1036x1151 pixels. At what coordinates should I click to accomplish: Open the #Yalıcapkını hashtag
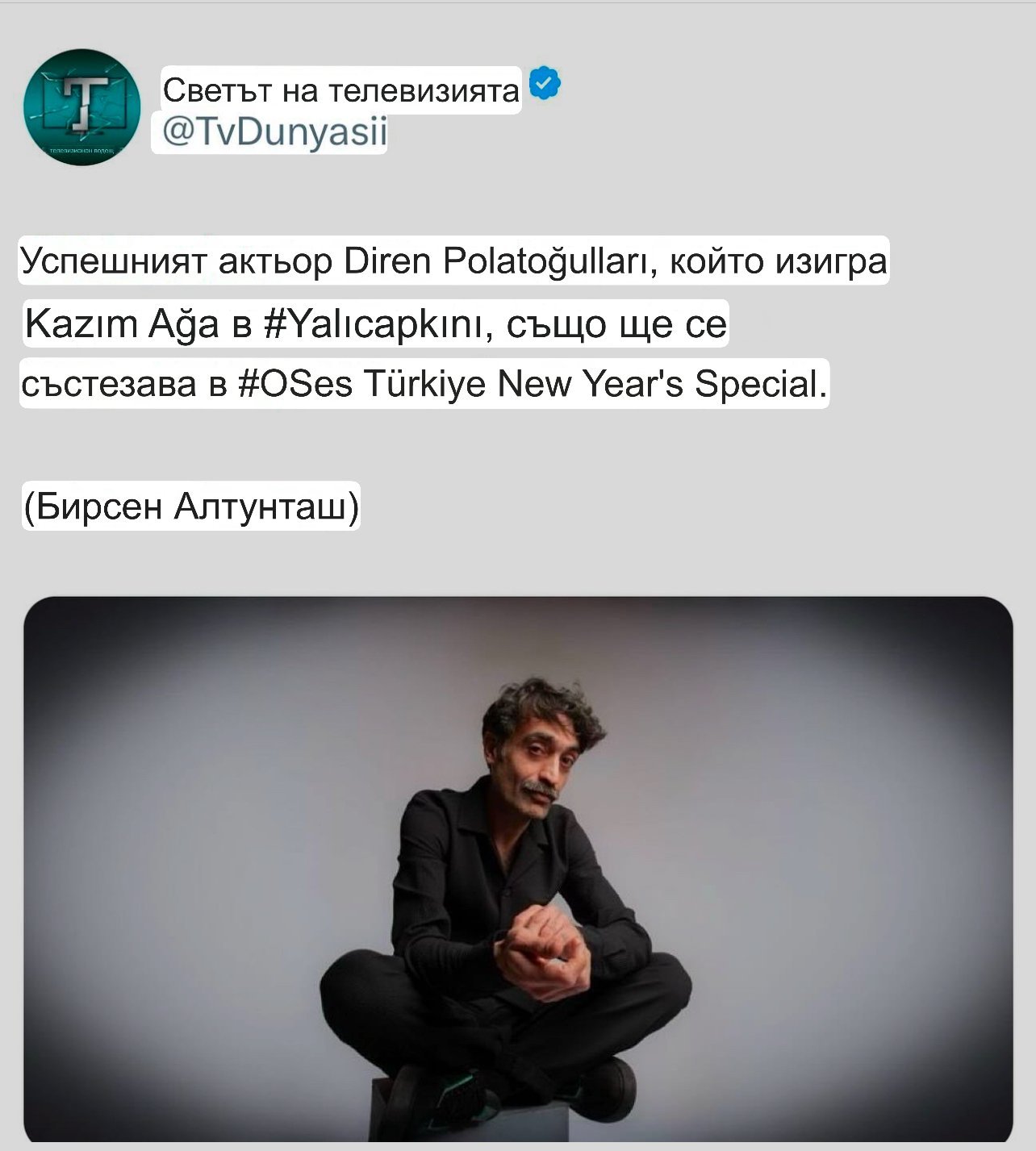pos(374,323)
